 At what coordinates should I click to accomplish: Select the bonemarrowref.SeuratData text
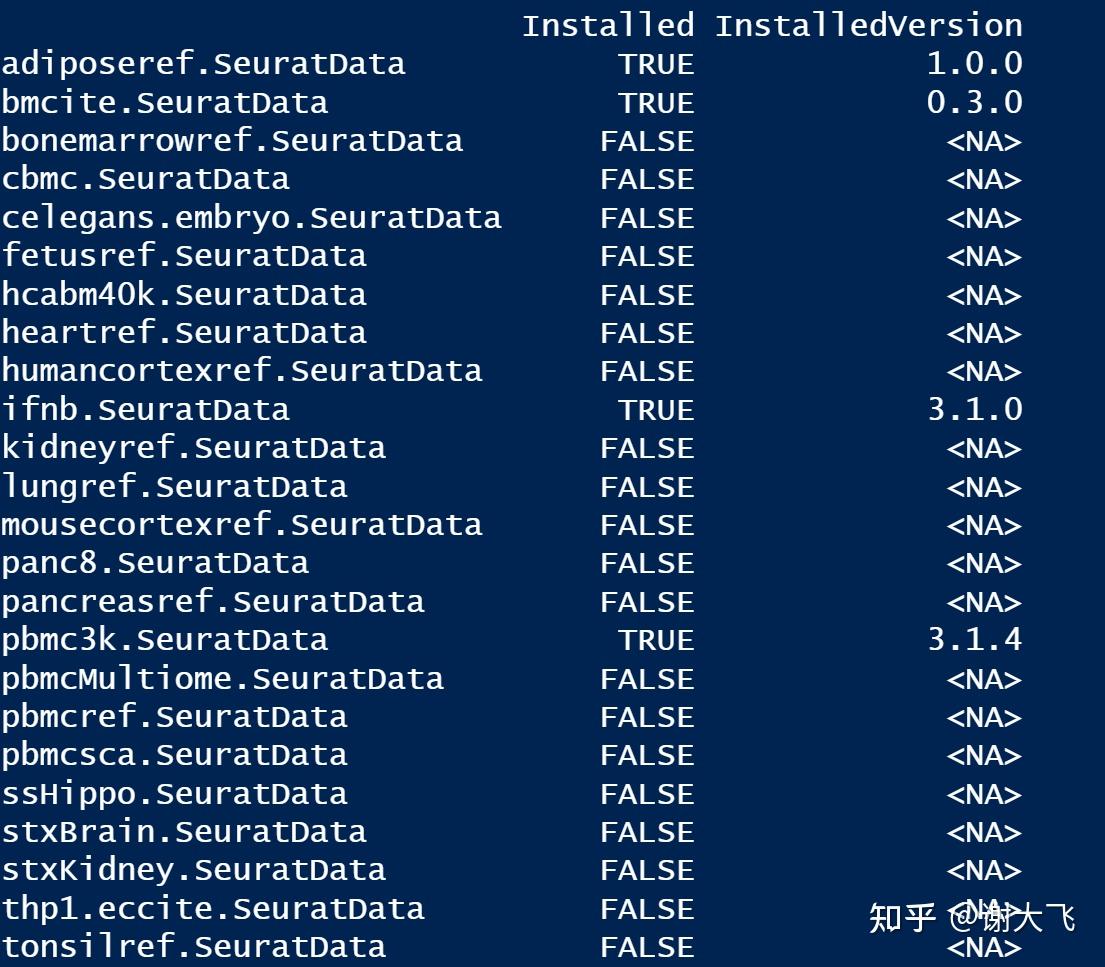pyautogui.click(x=232, y=141)
